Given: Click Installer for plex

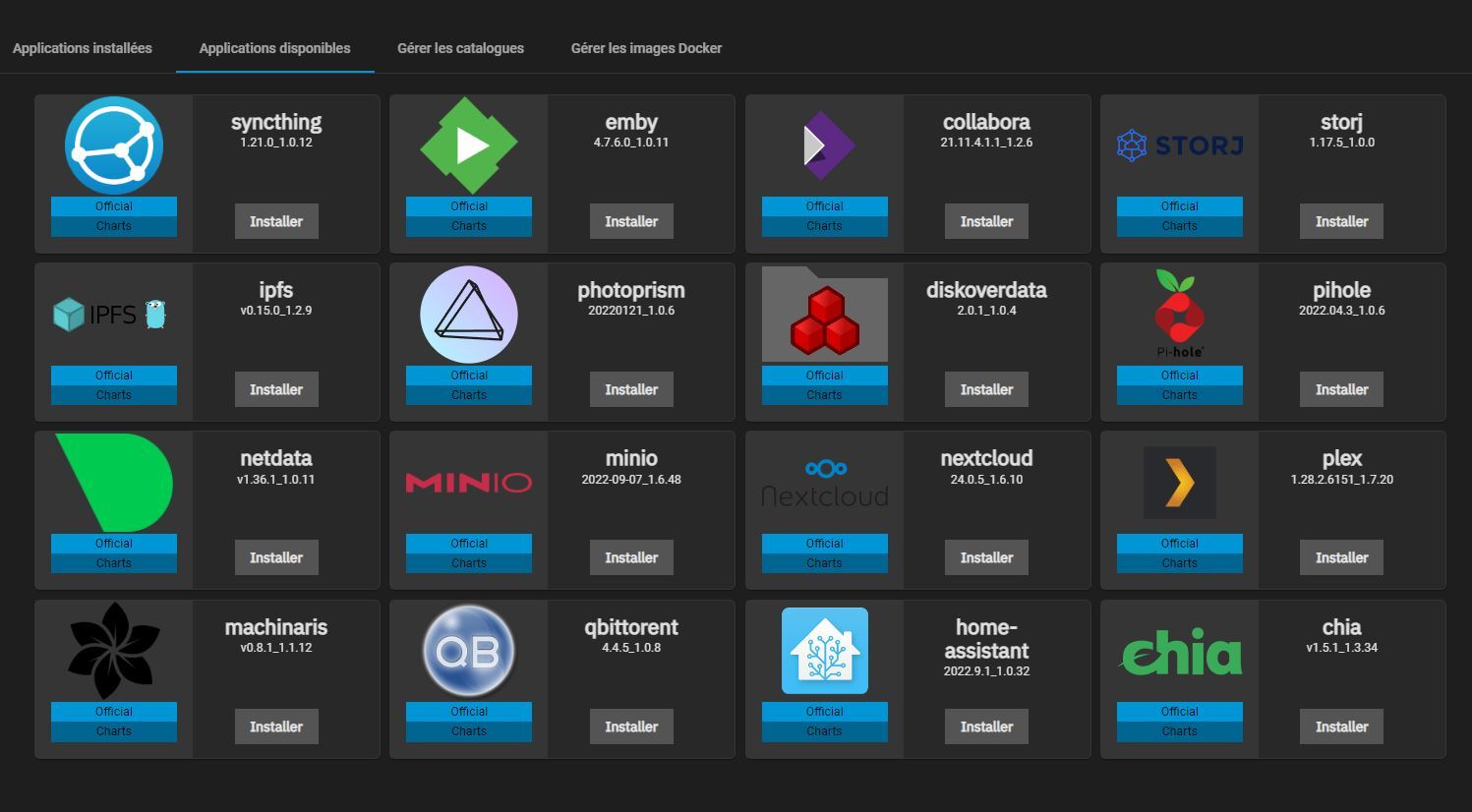Looking at the screenshot, I should (1342, 557).
